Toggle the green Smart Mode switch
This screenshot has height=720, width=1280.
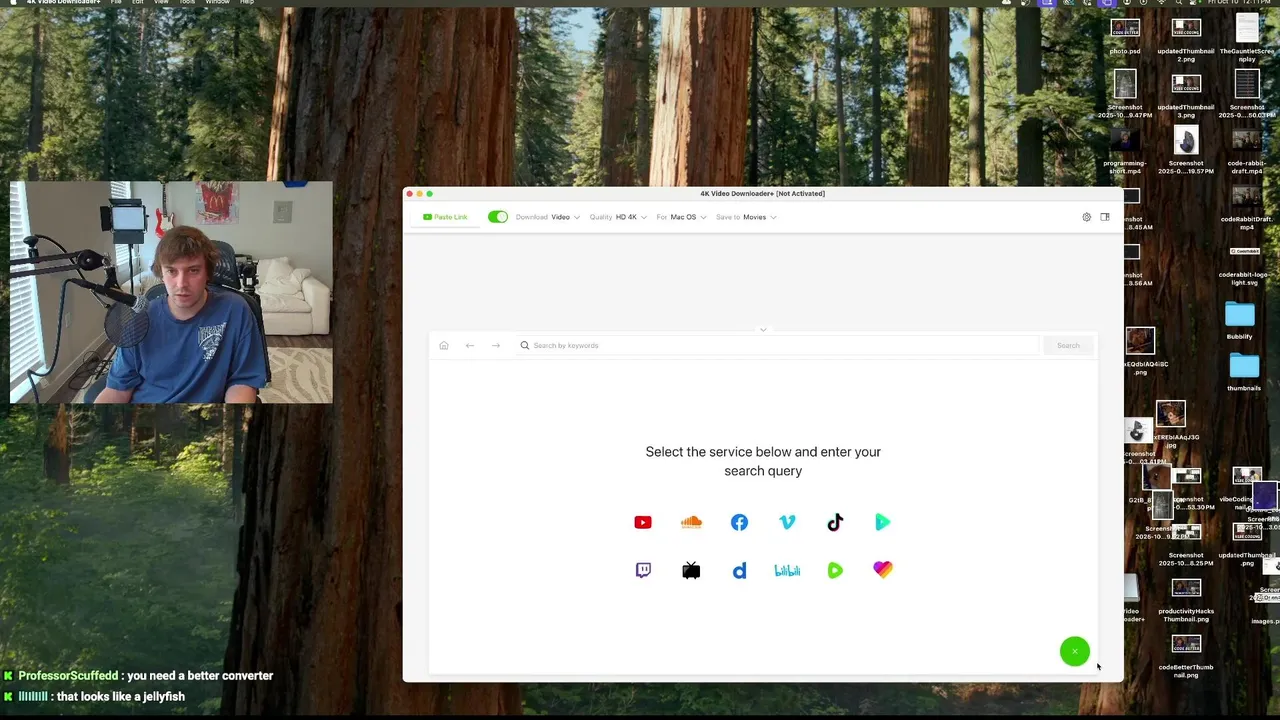[498, 217]
